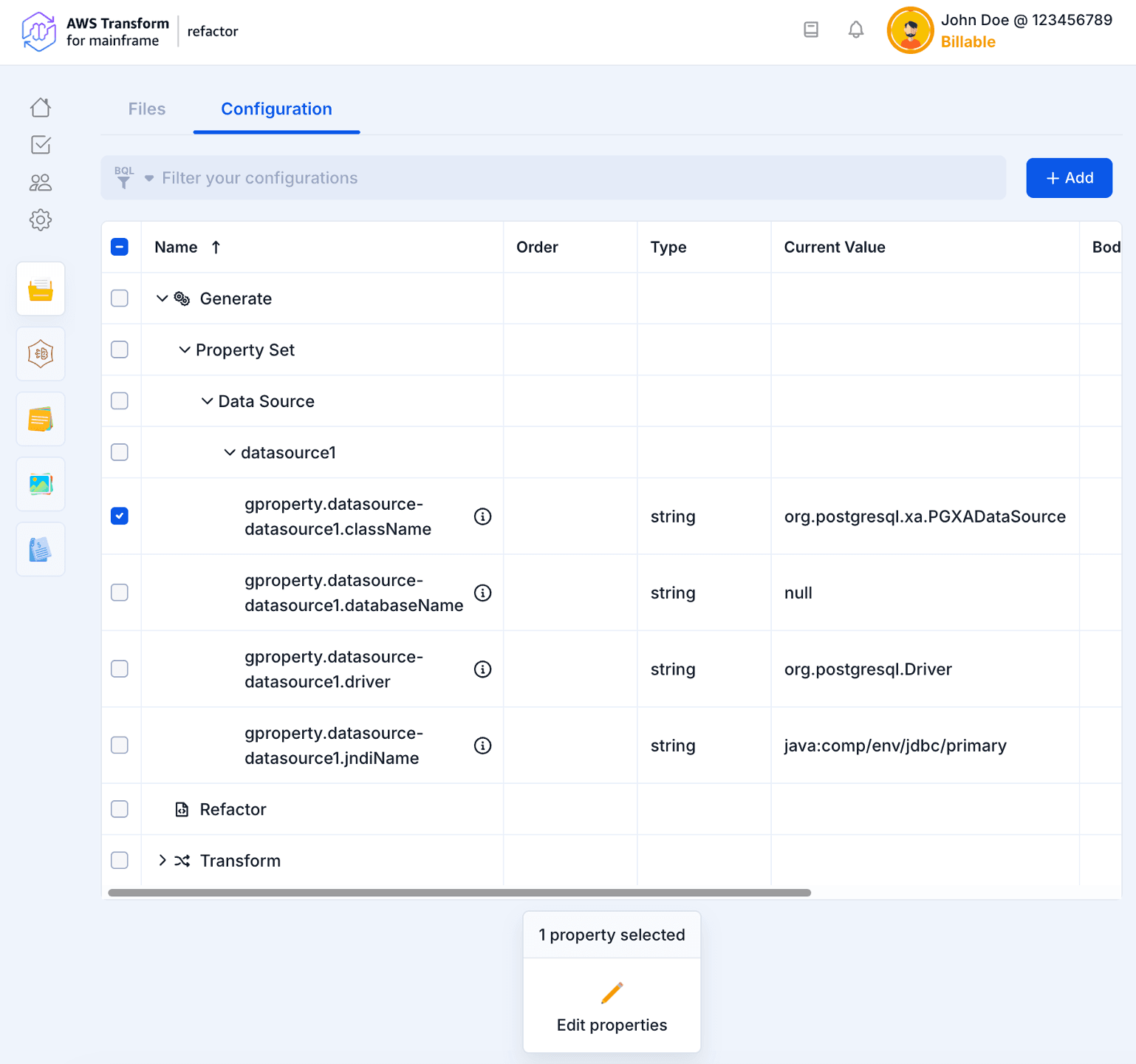This screenshot has width=1136, height=1064.
Task: Click the horizontal scrollbar under the table
Action: [459, 893]
